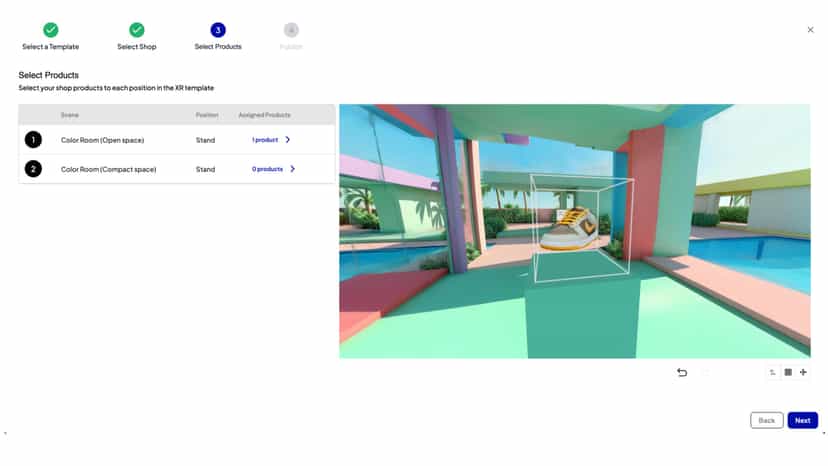828x466 pixels.
Task: Click the faded person-shaped icon beside the grid icon
Action: (x=773, y=372)
